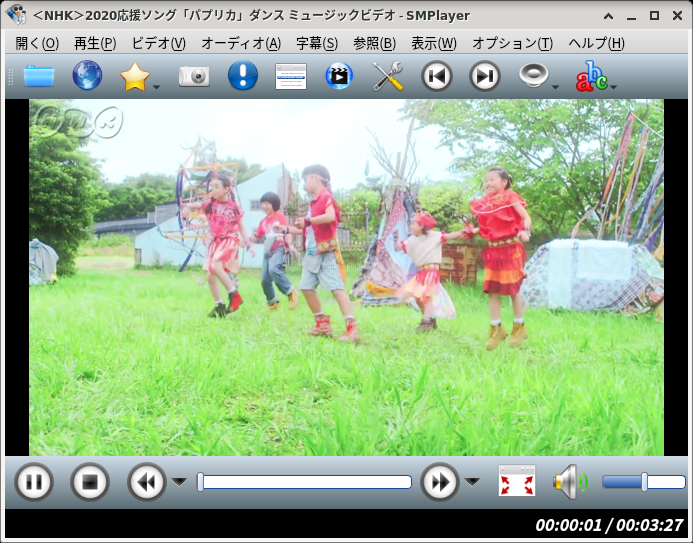693x543 pixels.
Task: Click the audio track speaker icon
Action: 533,76
